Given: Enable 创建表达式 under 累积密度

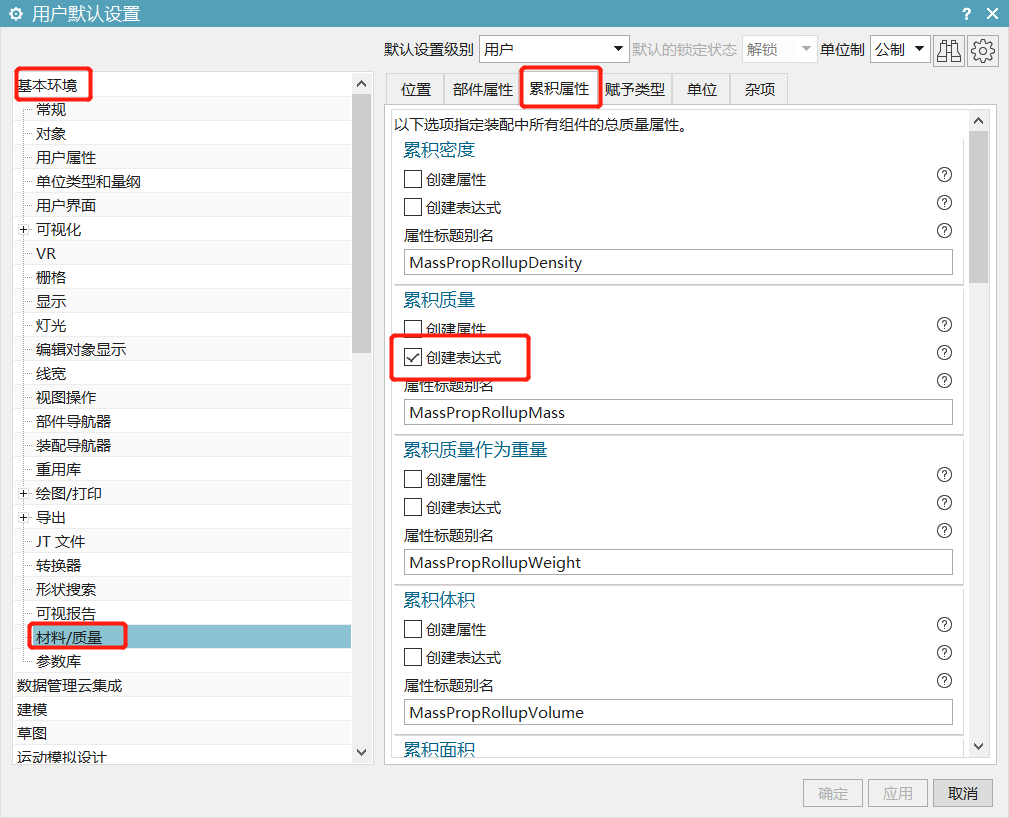Looking at the screenshot, I should coord(412,207).
